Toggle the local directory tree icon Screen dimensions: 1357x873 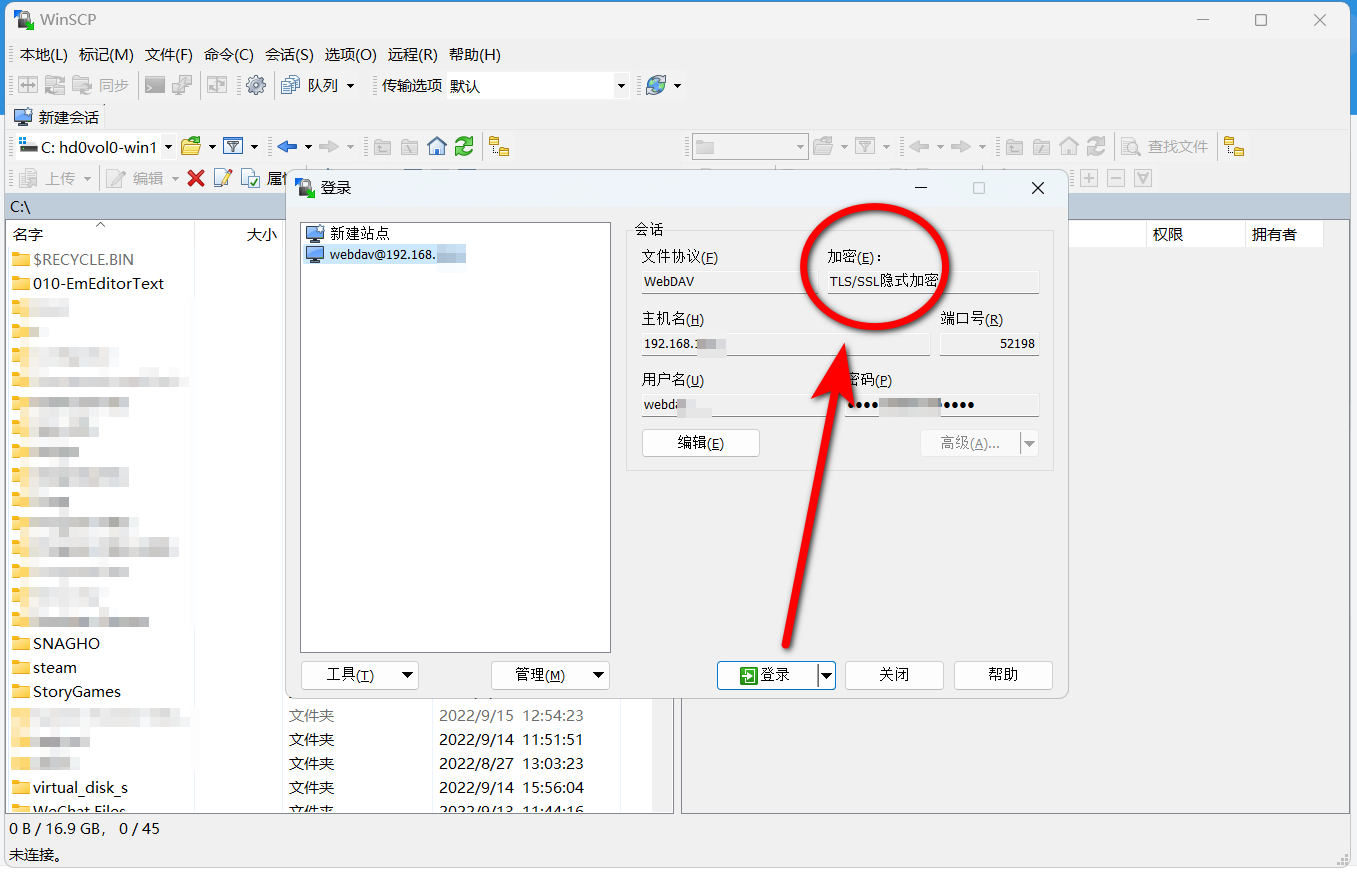point(499,147)
